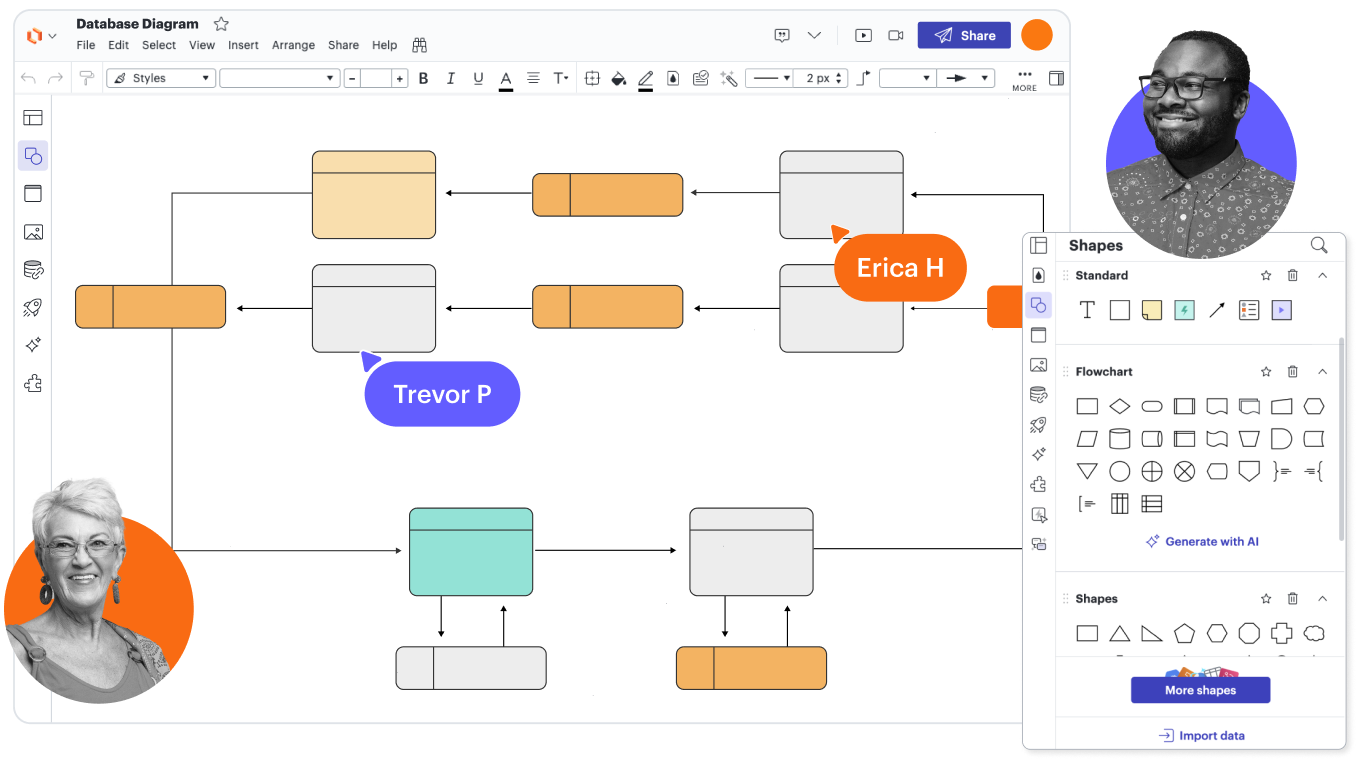Open the binoculars find feature
This screenshot has width=1360, height=764.
[420, 45]
